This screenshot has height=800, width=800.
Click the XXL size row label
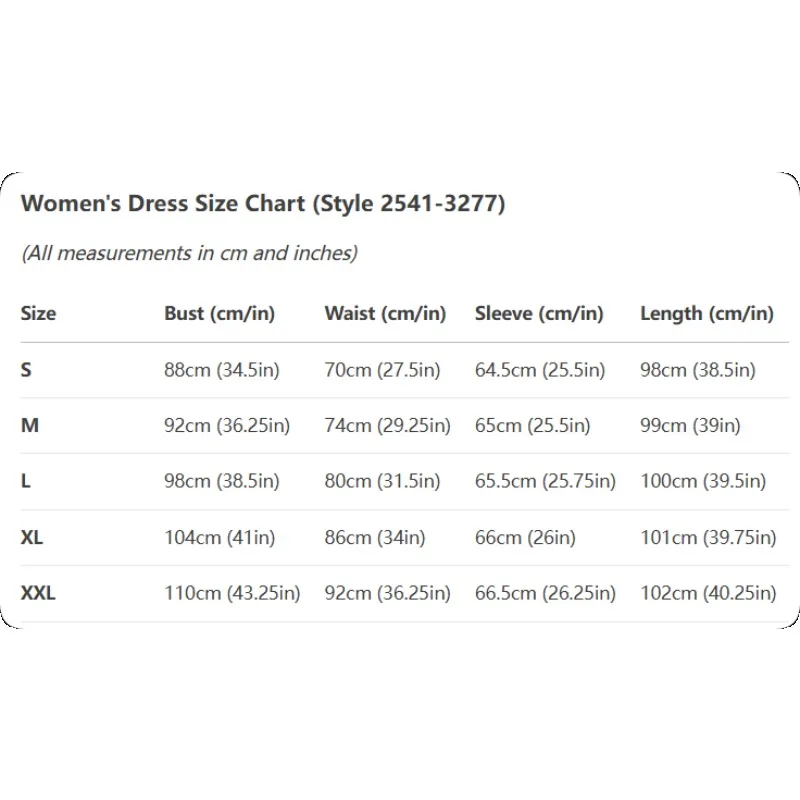pos(38,593)
